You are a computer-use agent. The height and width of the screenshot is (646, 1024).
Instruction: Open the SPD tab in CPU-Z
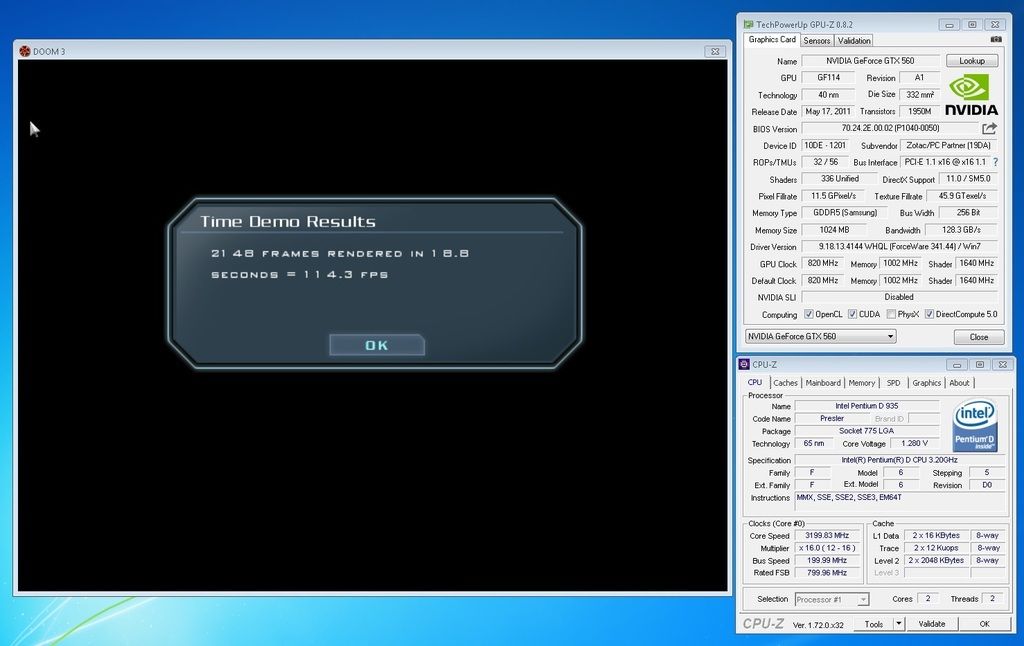pos(893,383)
